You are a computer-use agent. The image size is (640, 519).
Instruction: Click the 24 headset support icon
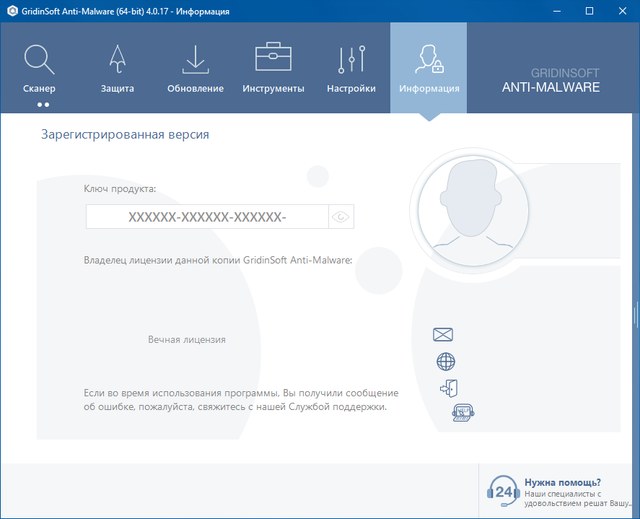pyautogui.click(x=501, y=491)
